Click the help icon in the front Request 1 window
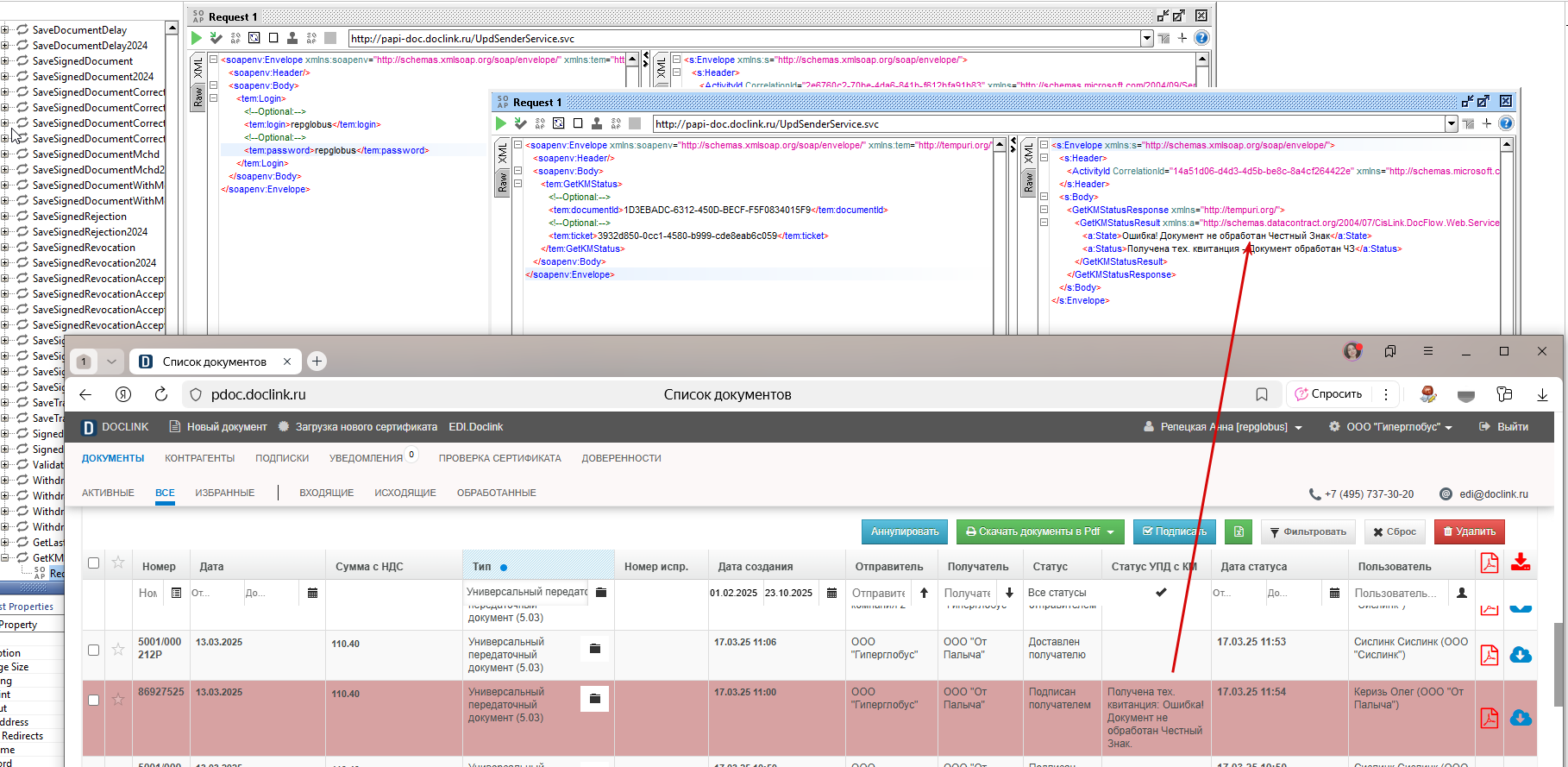1568x767 pixels. (x=1506, y=123)
